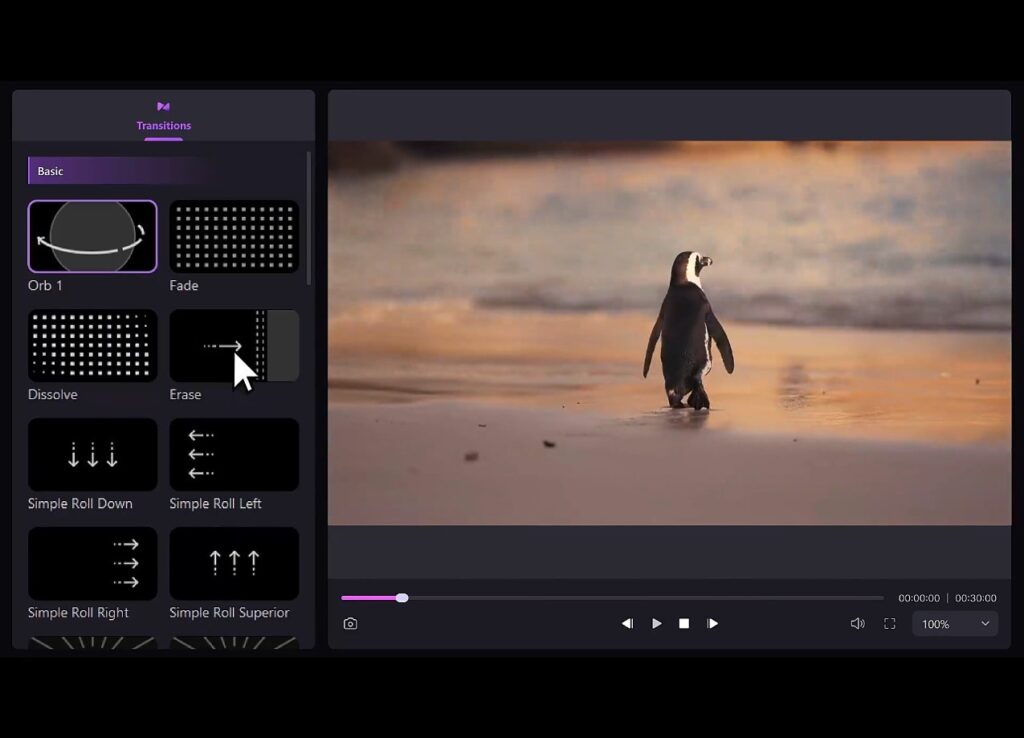Click the 'Orb 1' label text
The height and width of the screenshot is (738, 1024).
click(45, 285)
